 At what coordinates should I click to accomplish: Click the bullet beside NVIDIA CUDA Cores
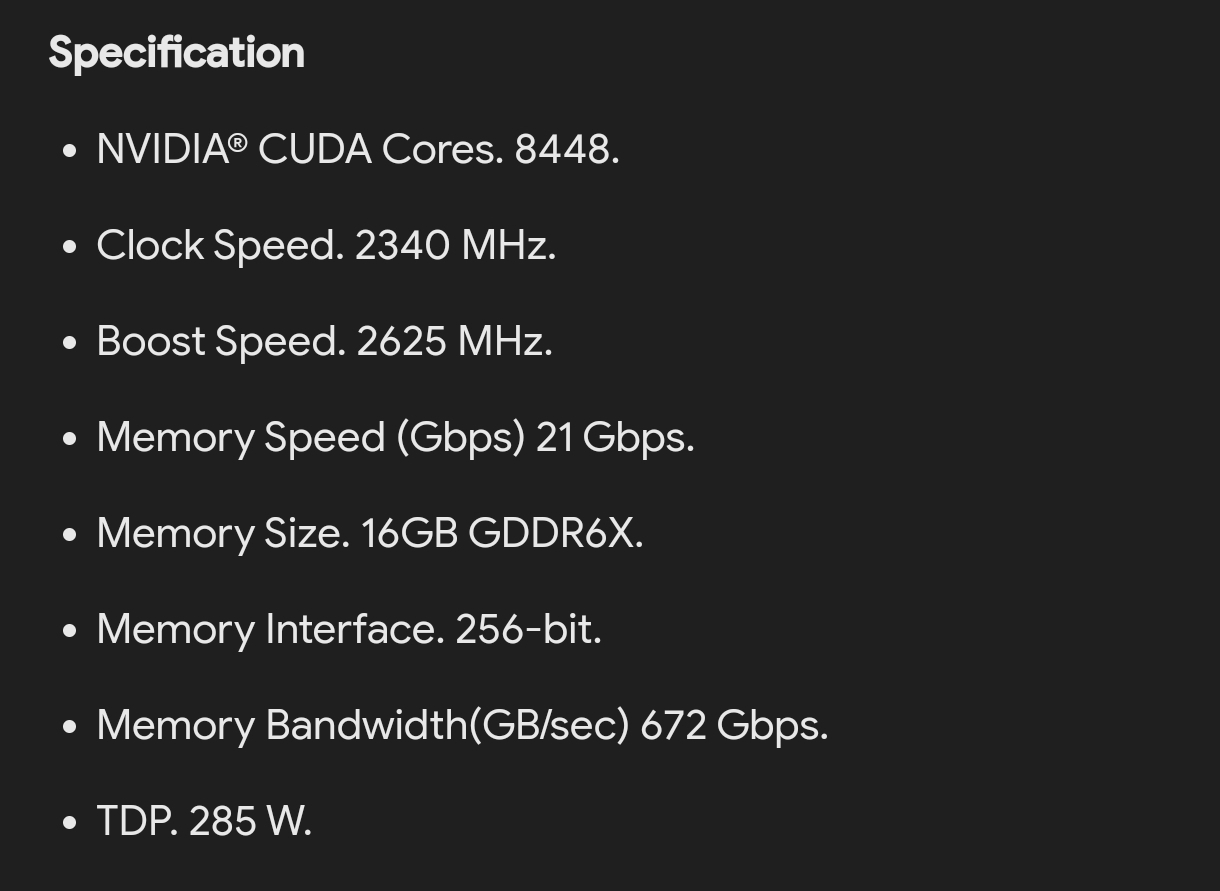[x=69, y=151]
